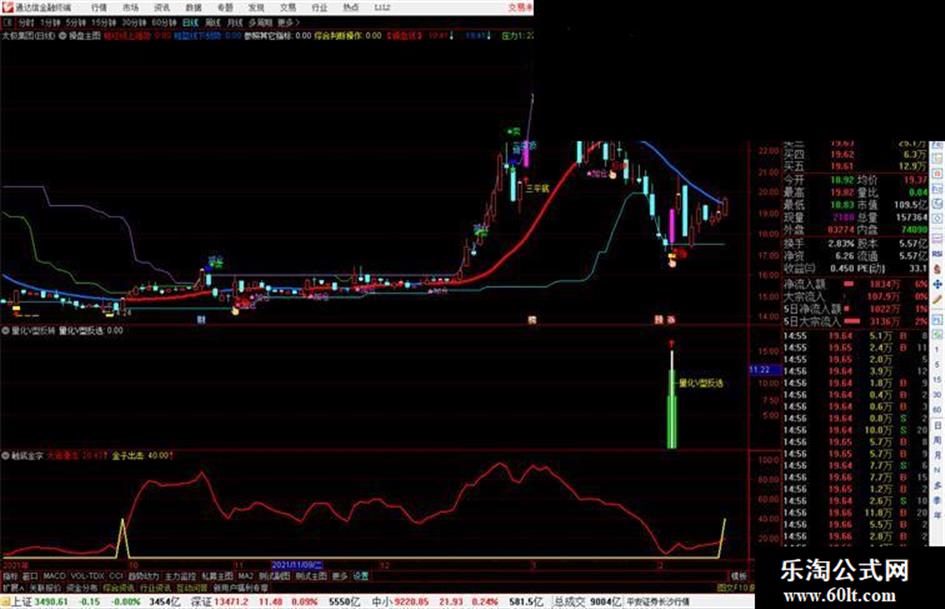Click the 深证 index value in status bar
The image size is (945, 609).
[x=231, y=602]
